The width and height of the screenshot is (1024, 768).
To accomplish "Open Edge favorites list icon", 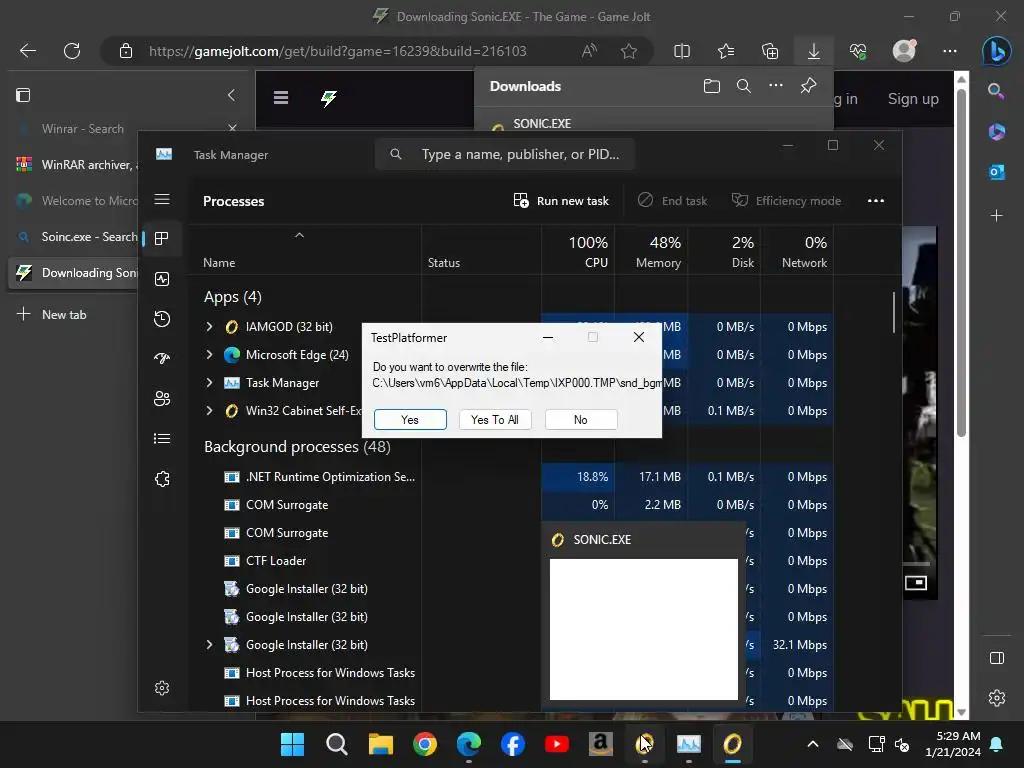I will coord(726,51).
